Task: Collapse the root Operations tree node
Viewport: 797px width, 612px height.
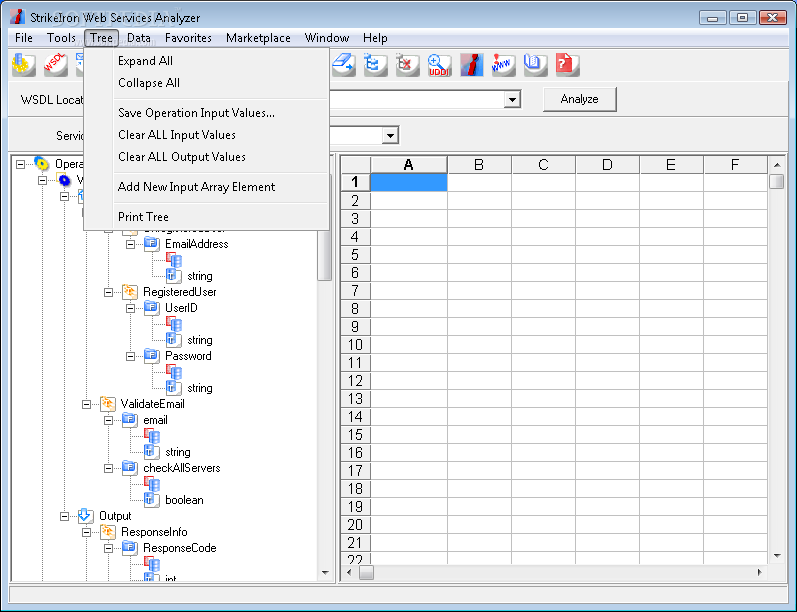Action: [x=20, y=164]
